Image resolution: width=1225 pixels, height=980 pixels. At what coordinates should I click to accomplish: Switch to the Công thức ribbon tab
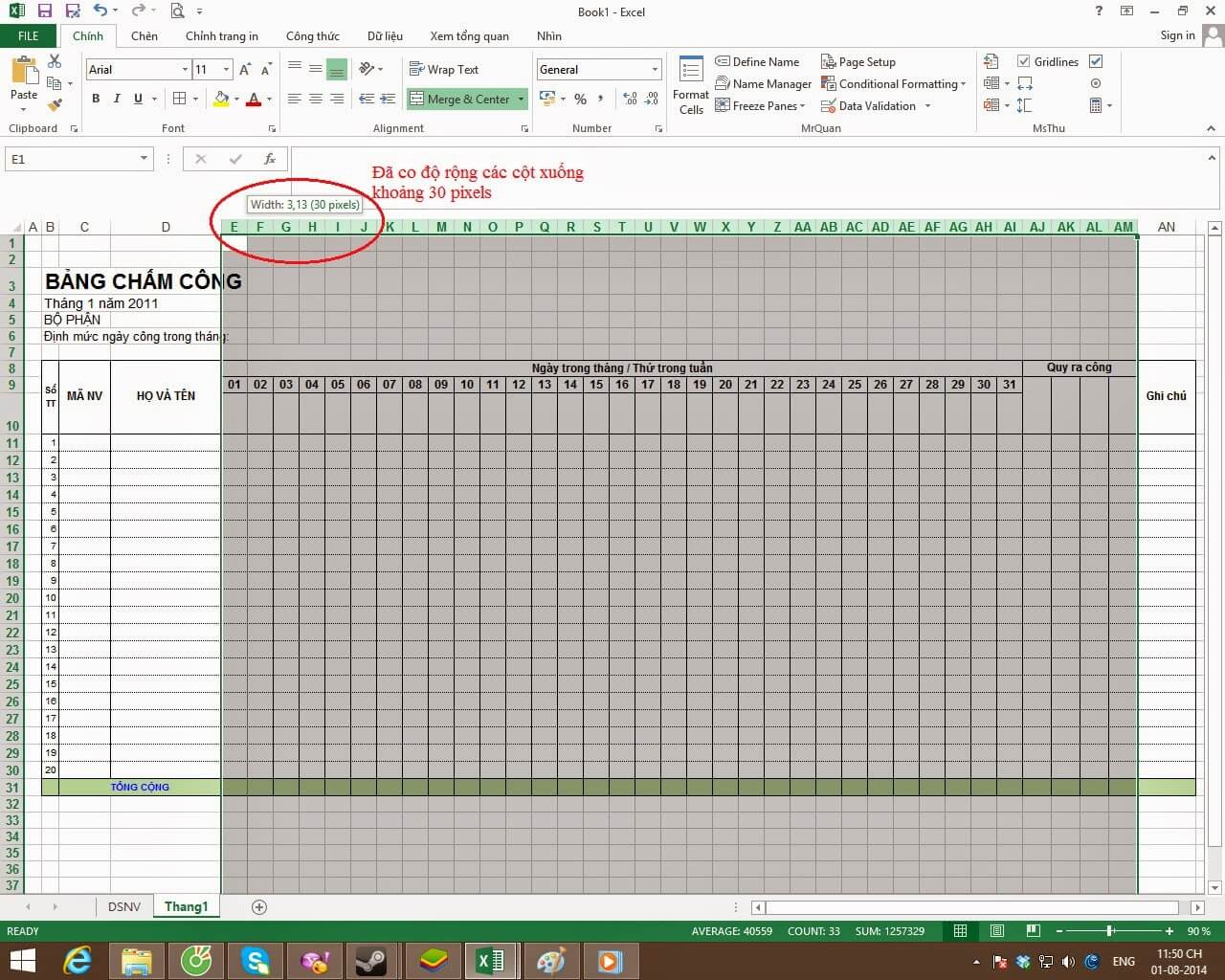click(x=312, y=36)
